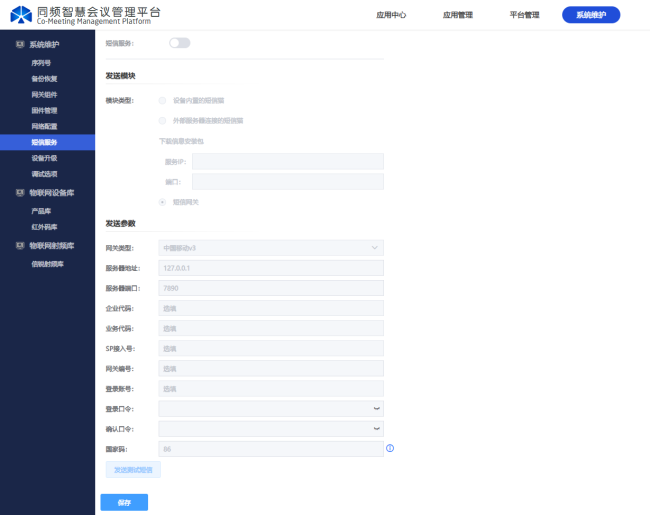651x515 pixels.
Task: Click the 物联网射频库 sidebar section icon
Action: point(20,245)
